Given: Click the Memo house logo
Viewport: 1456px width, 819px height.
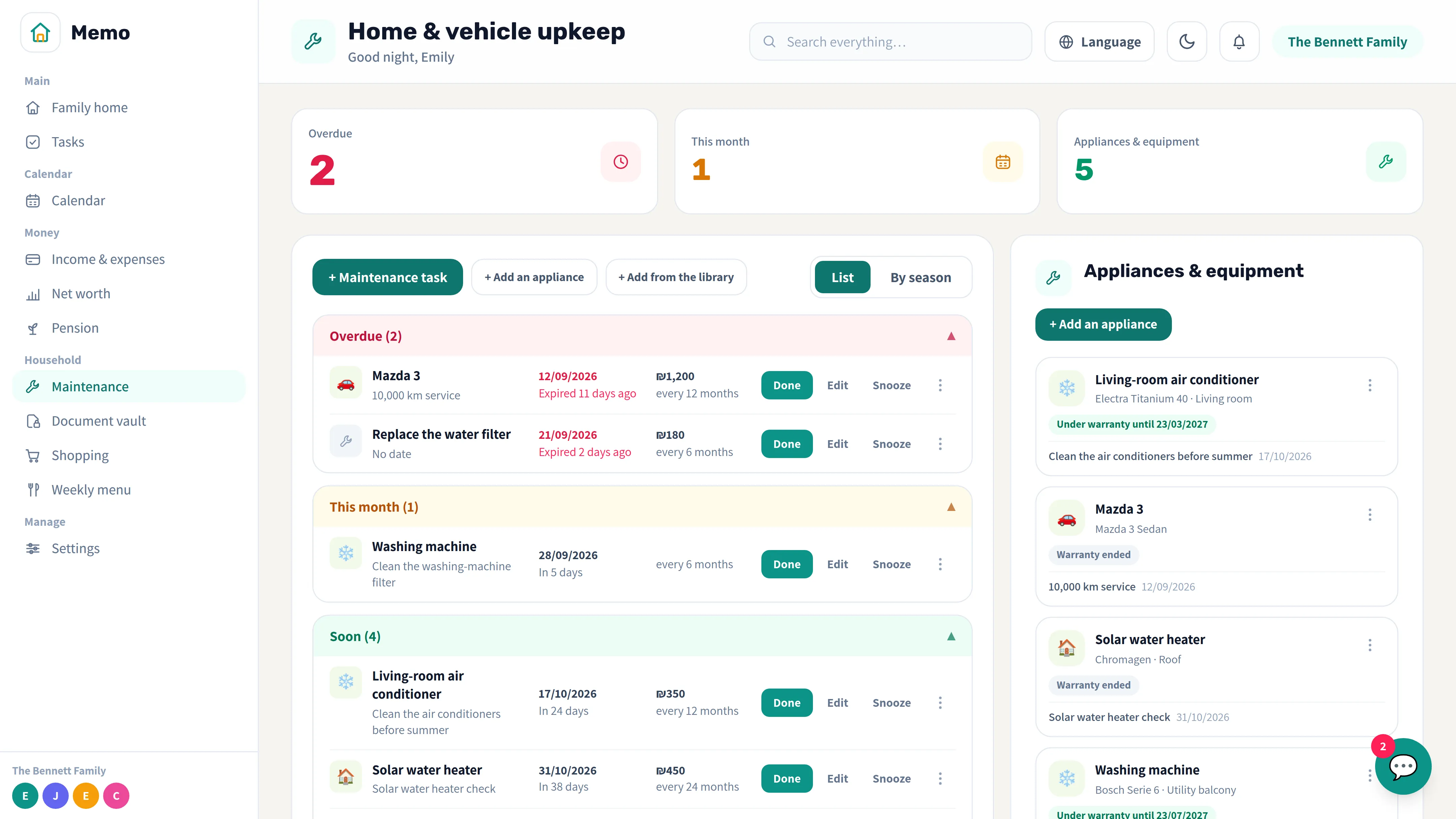Looking at the screenshot, I should click(x=40, y=32).
